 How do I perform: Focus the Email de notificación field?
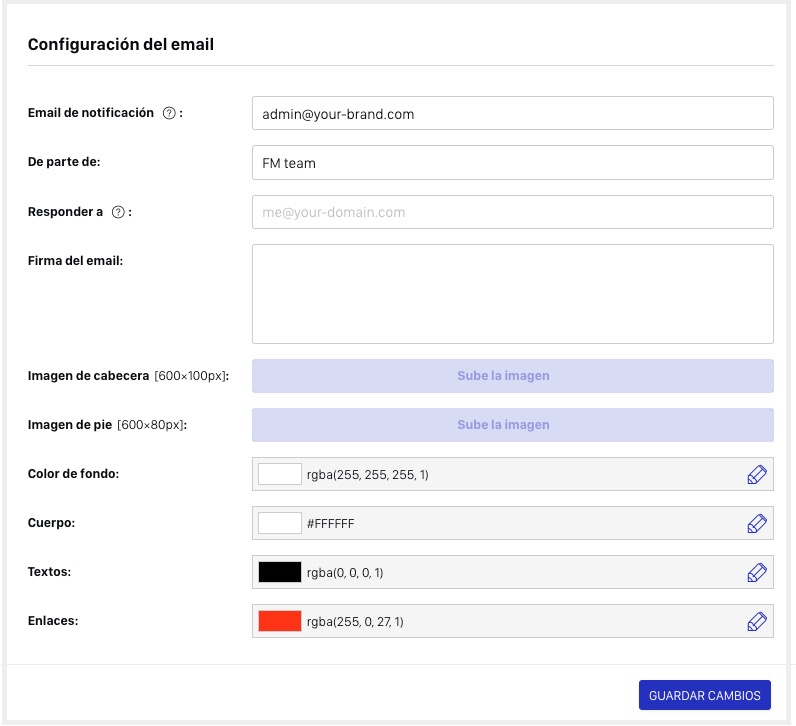512,114
